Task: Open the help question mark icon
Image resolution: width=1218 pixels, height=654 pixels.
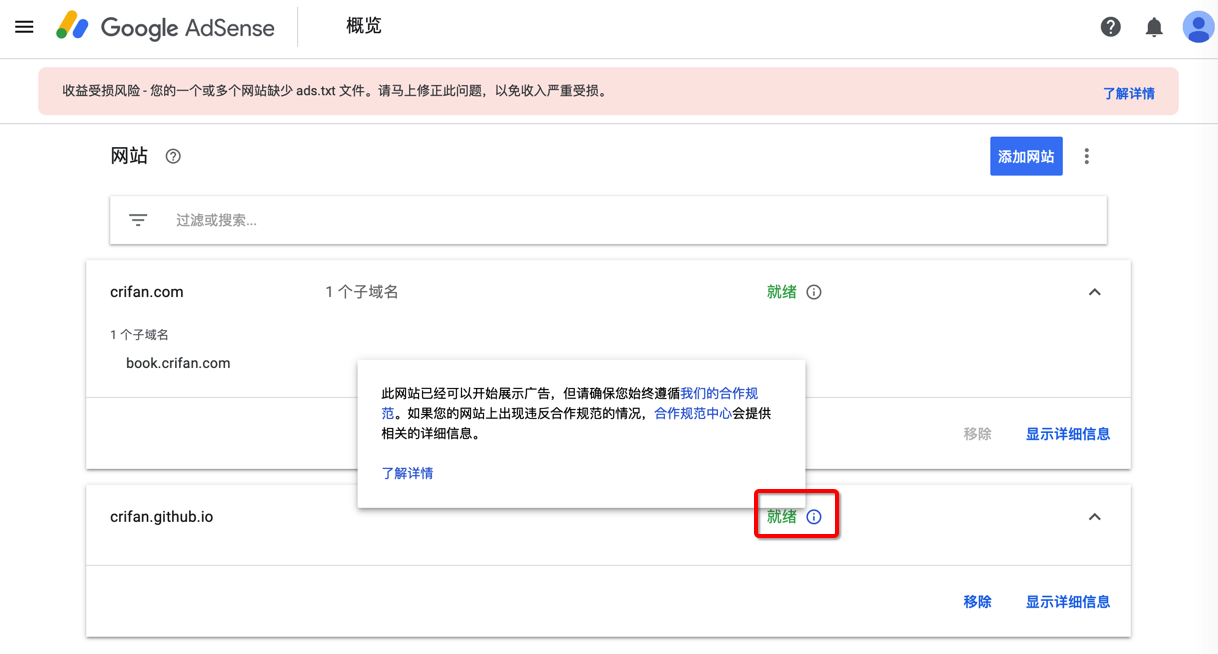Action: tap(1110, 27)
